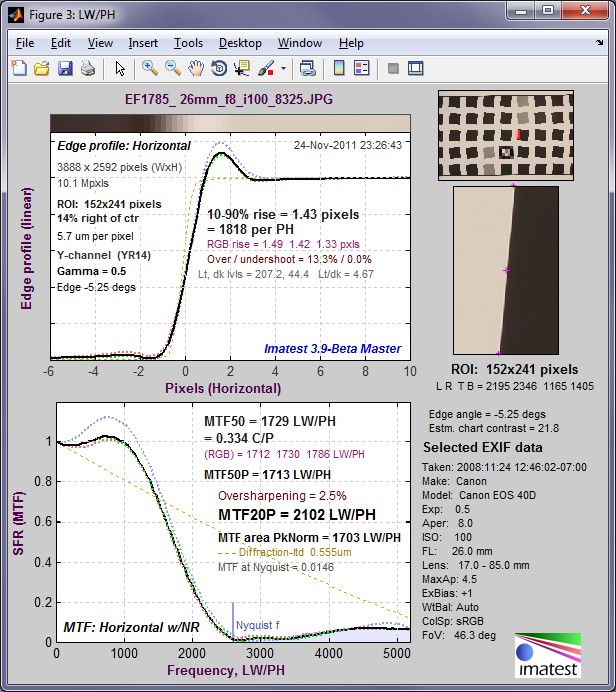Open the Desktop menu
Viewport: 616px width, 692px height.
click(240, 43)
